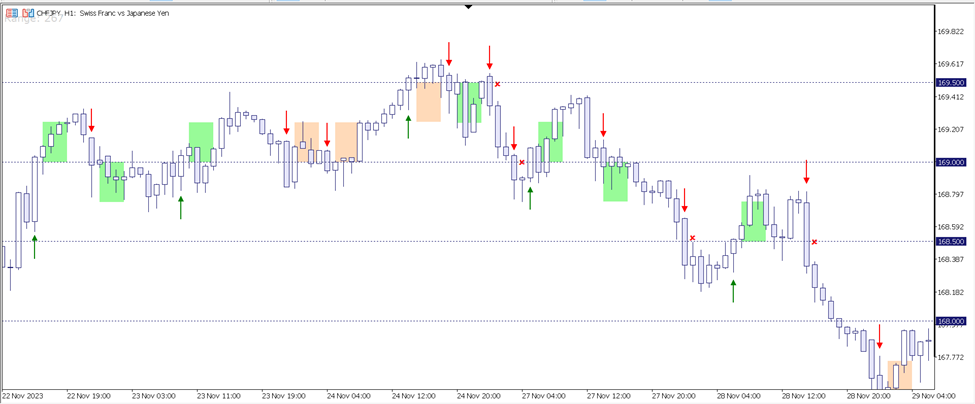This screenshot has width=975, height=404.
Task: Click the '27 Nov 12:00' time axis label
Action: pyautogui.click(x=609, y=395)
